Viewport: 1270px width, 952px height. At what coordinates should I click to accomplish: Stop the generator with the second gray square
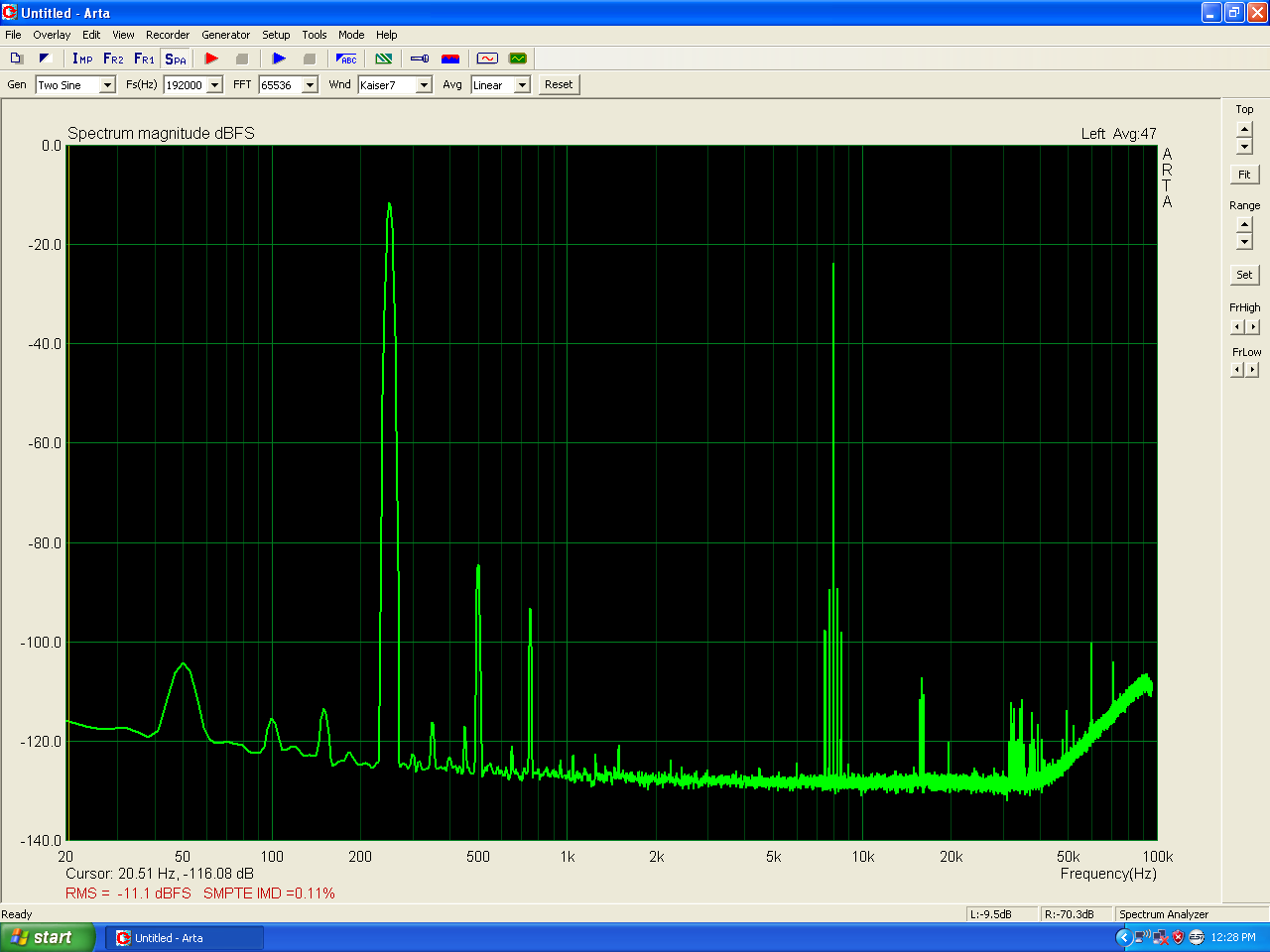[x=309, y=59]
